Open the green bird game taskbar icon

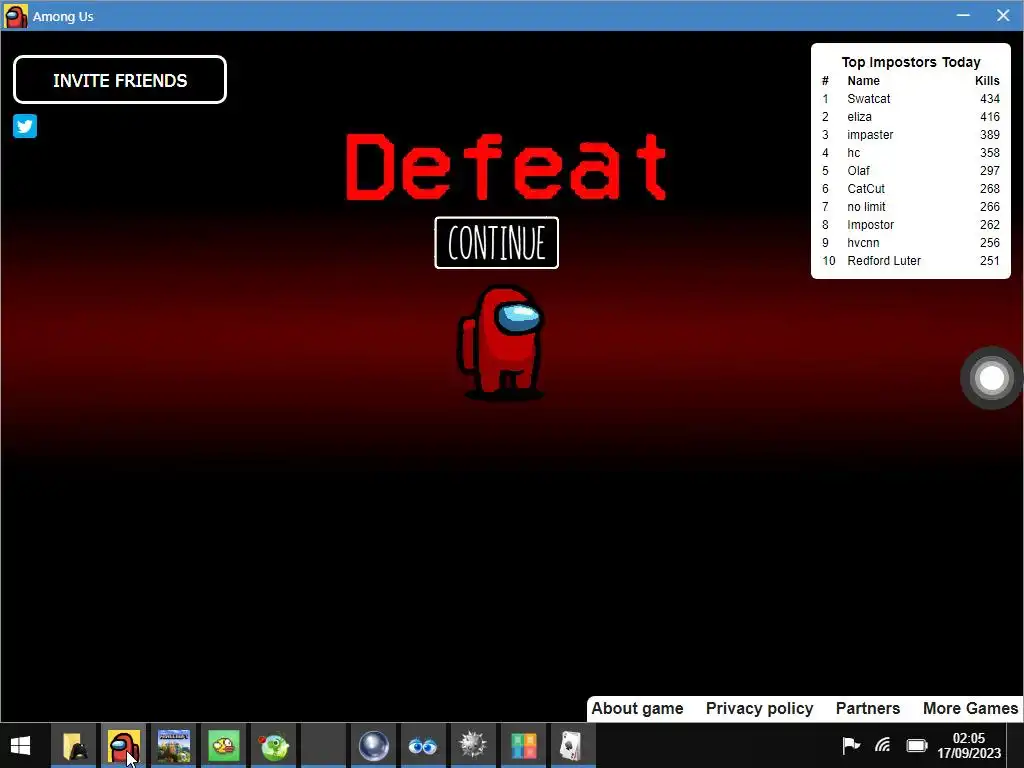click(x=274, y=745)
